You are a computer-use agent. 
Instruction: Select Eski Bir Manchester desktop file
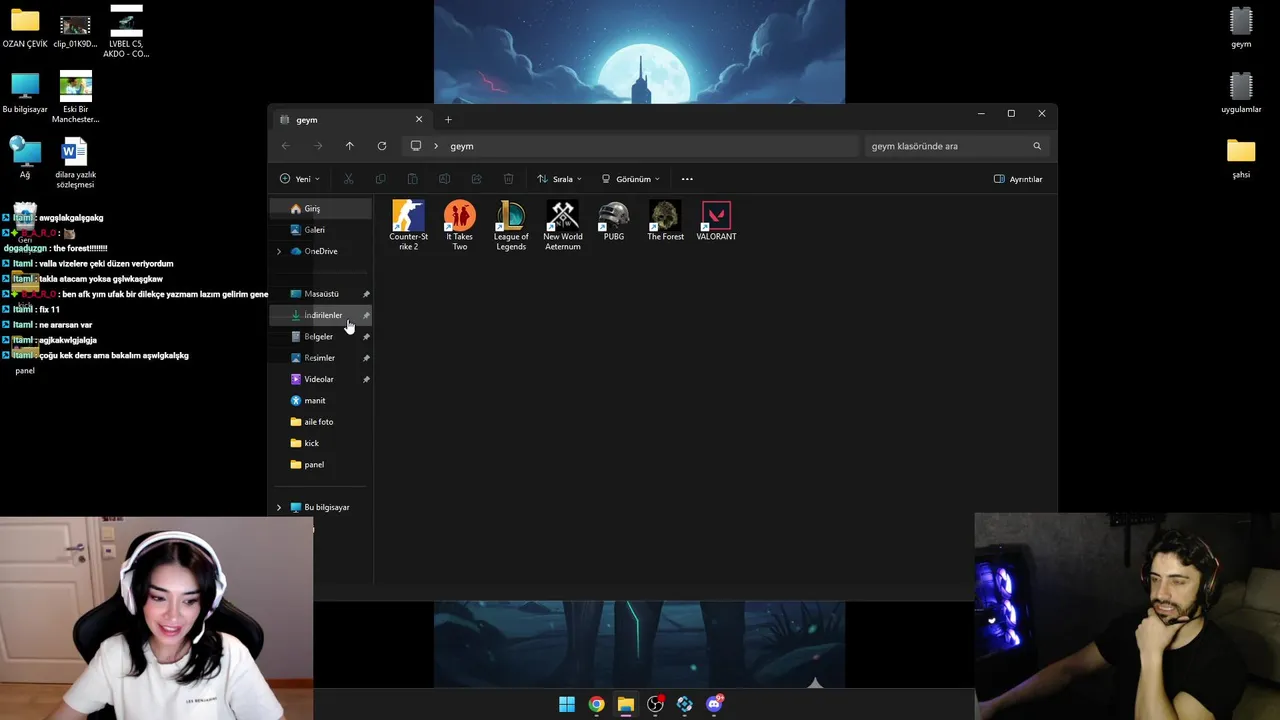pyautogui.click(x=75, y=97)
